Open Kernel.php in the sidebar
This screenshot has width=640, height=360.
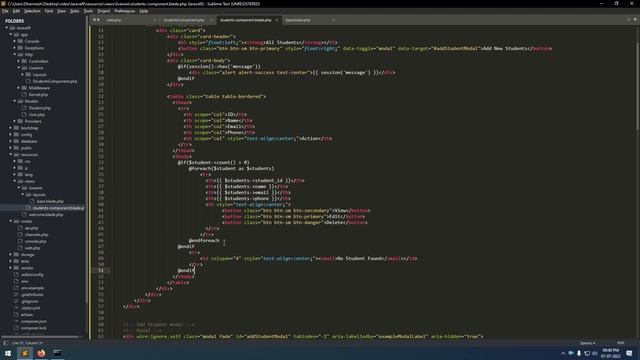click(38, 95)
